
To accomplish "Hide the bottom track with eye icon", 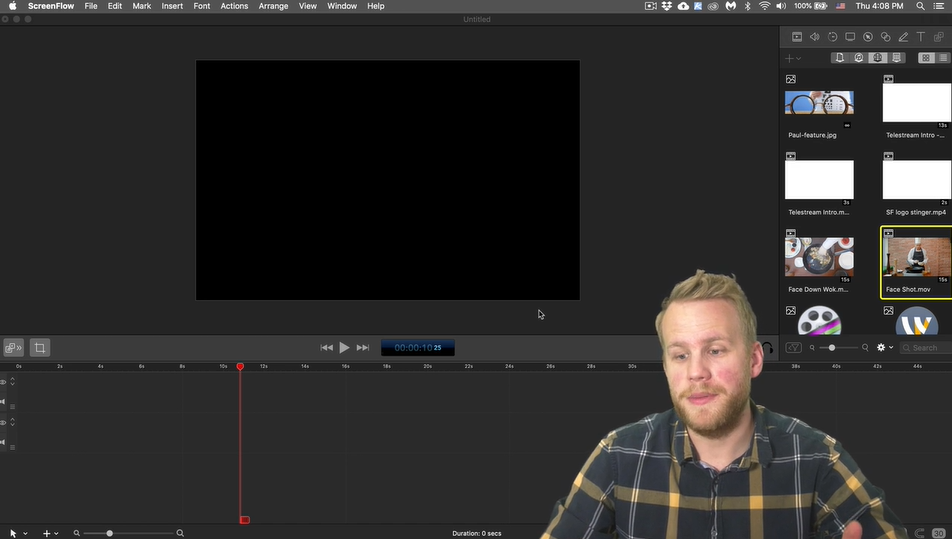I will click(x=3, y=422).
